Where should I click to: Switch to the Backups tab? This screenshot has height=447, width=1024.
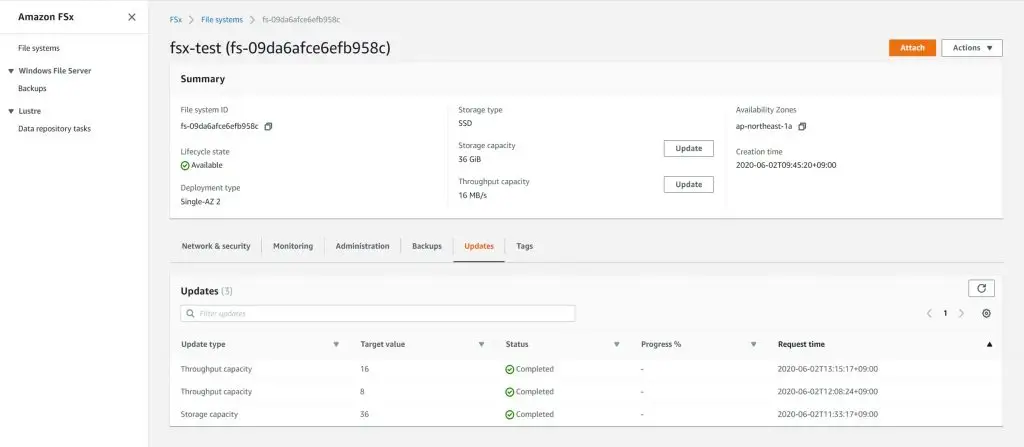tap(427, 246)
